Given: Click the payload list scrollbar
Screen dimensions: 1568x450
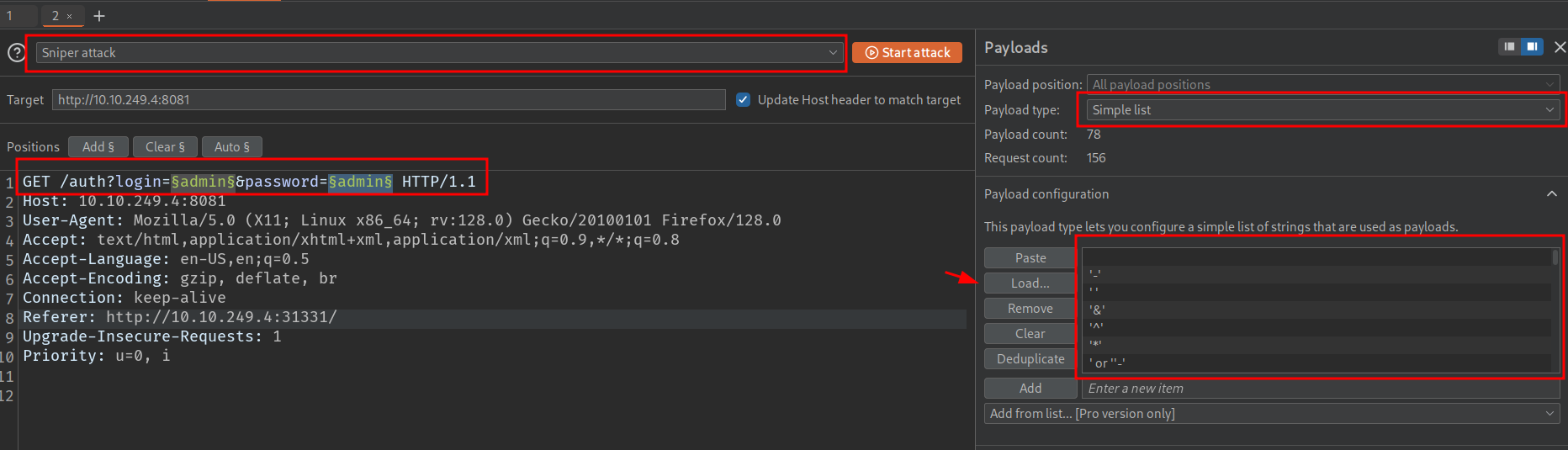Looking at the screenshot, I should point(1555,258).
